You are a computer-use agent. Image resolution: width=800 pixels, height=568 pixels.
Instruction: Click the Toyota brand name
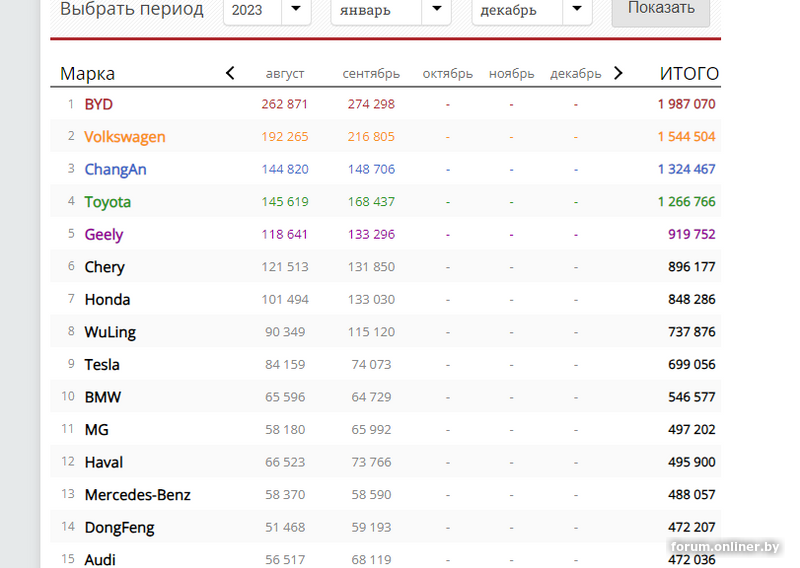click(108, 202)
